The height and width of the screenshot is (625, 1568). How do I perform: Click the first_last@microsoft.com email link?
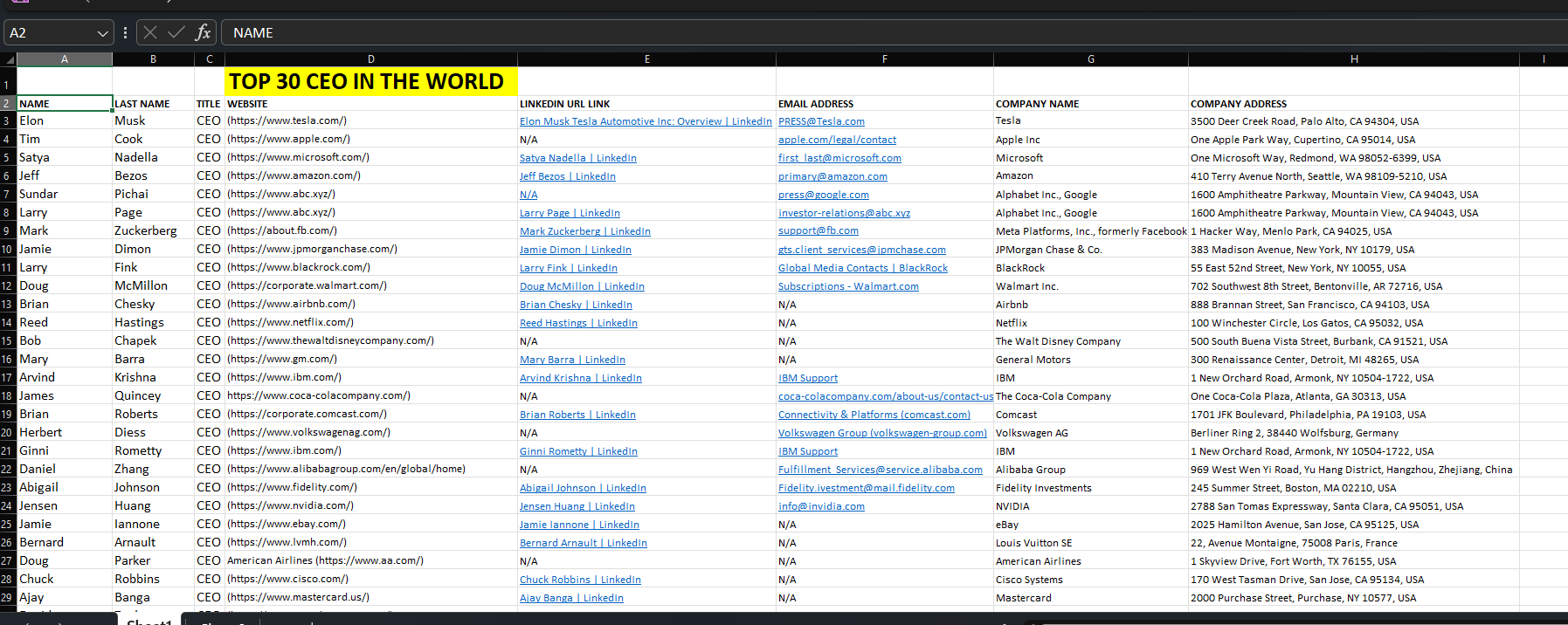pyautogui.click(x=839, y=158)
